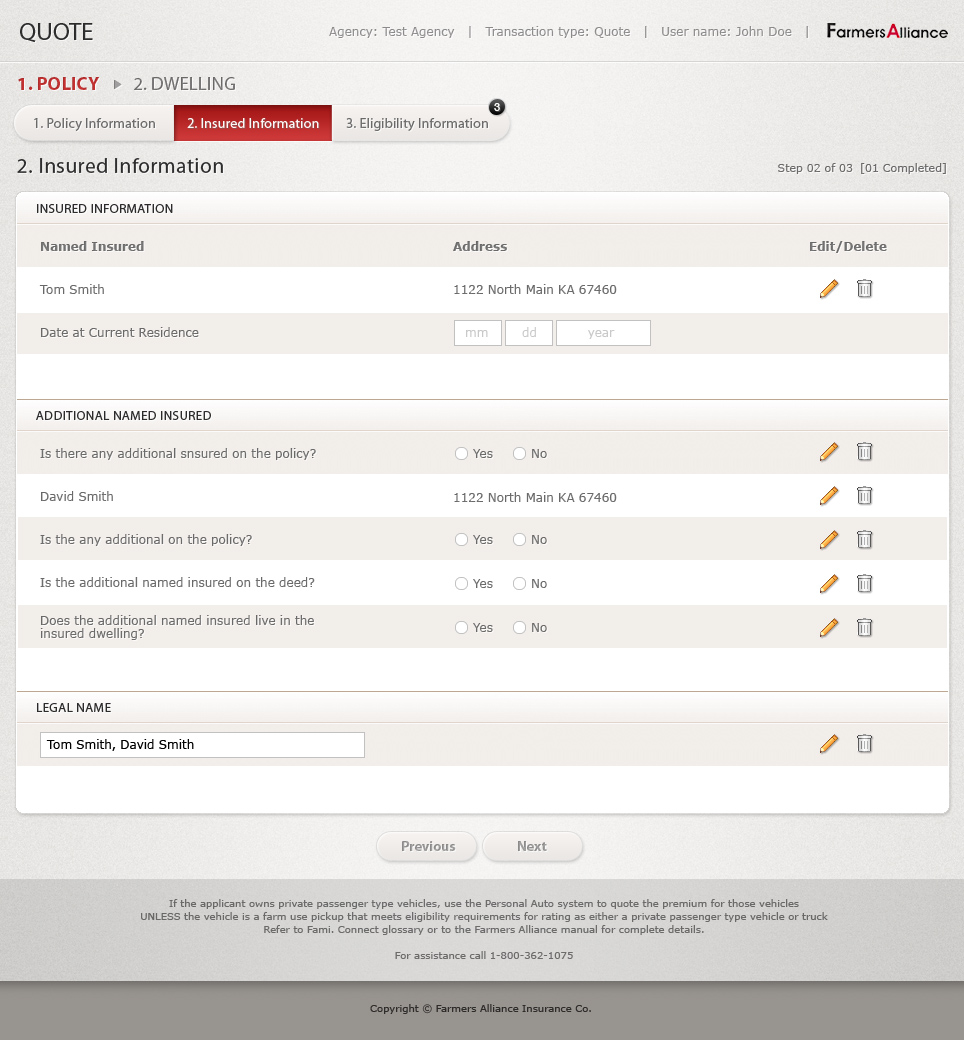This screenshot has width=964, height=1040.
Task: Click 'User name: John Doe' in the header
Action: point(726,32)
